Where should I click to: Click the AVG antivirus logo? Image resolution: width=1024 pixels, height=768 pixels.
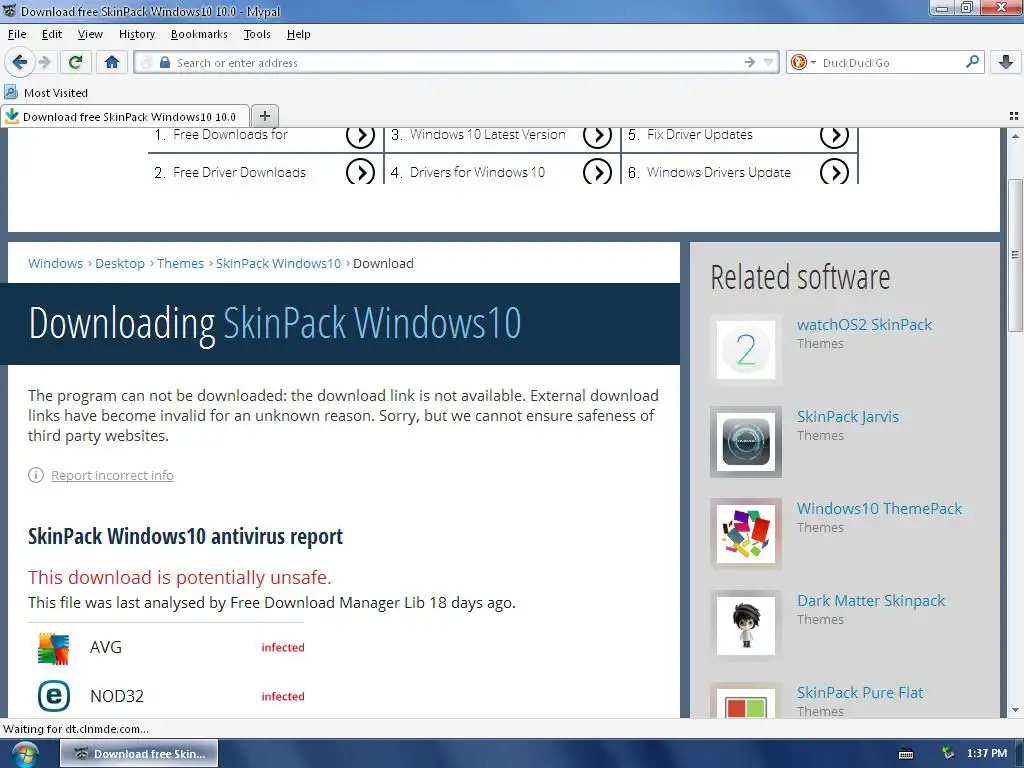point(54,648)
